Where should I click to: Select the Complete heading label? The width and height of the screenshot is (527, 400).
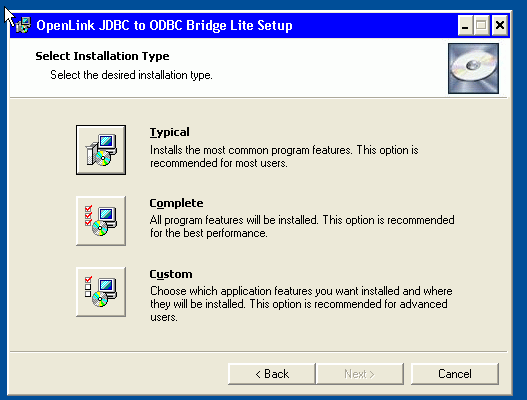coord(176,203)
